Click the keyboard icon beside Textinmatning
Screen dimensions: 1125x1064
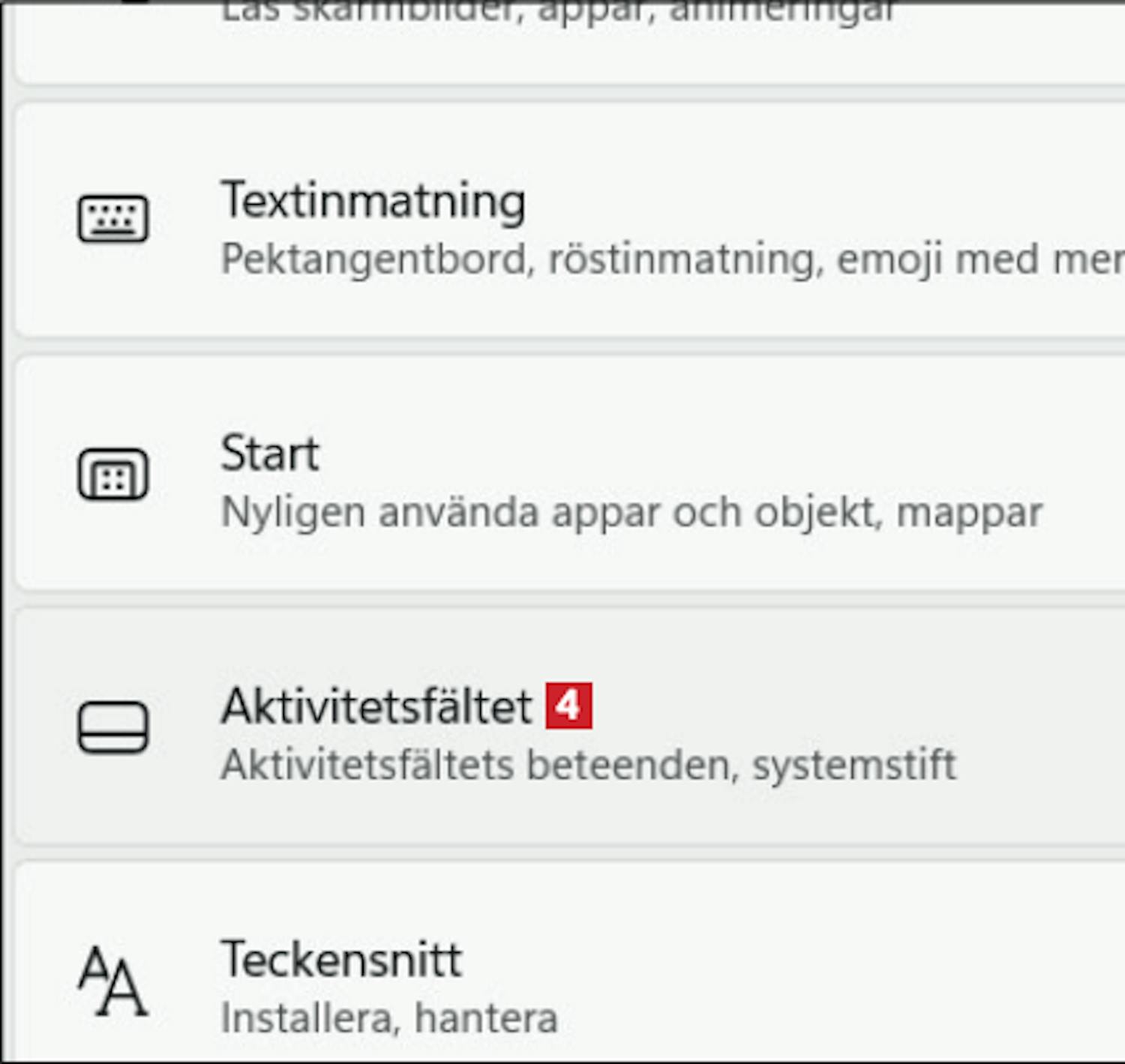point(113,219)
